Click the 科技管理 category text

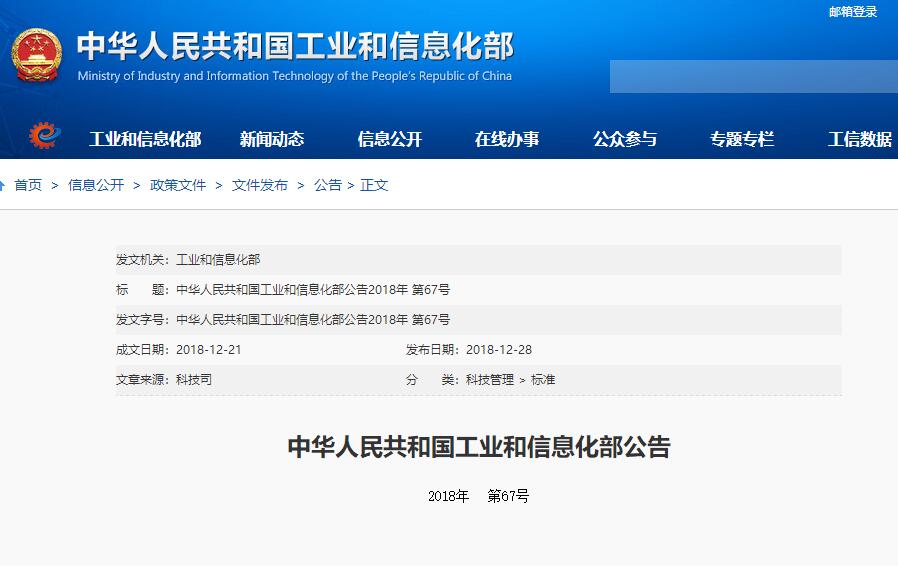(x=490, y=379)
